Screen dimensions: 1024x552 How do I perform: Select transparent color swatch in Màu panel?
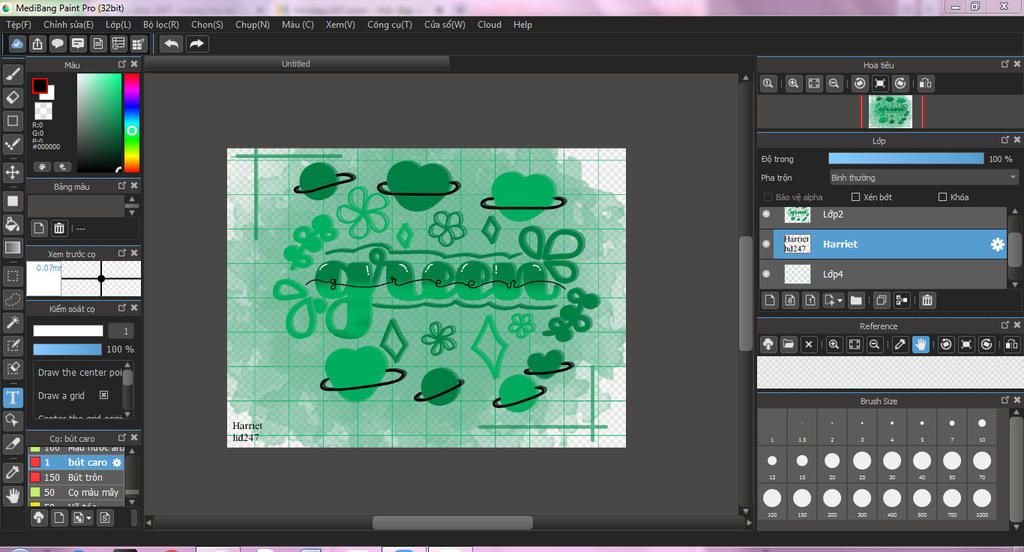(x=43, y=110)
